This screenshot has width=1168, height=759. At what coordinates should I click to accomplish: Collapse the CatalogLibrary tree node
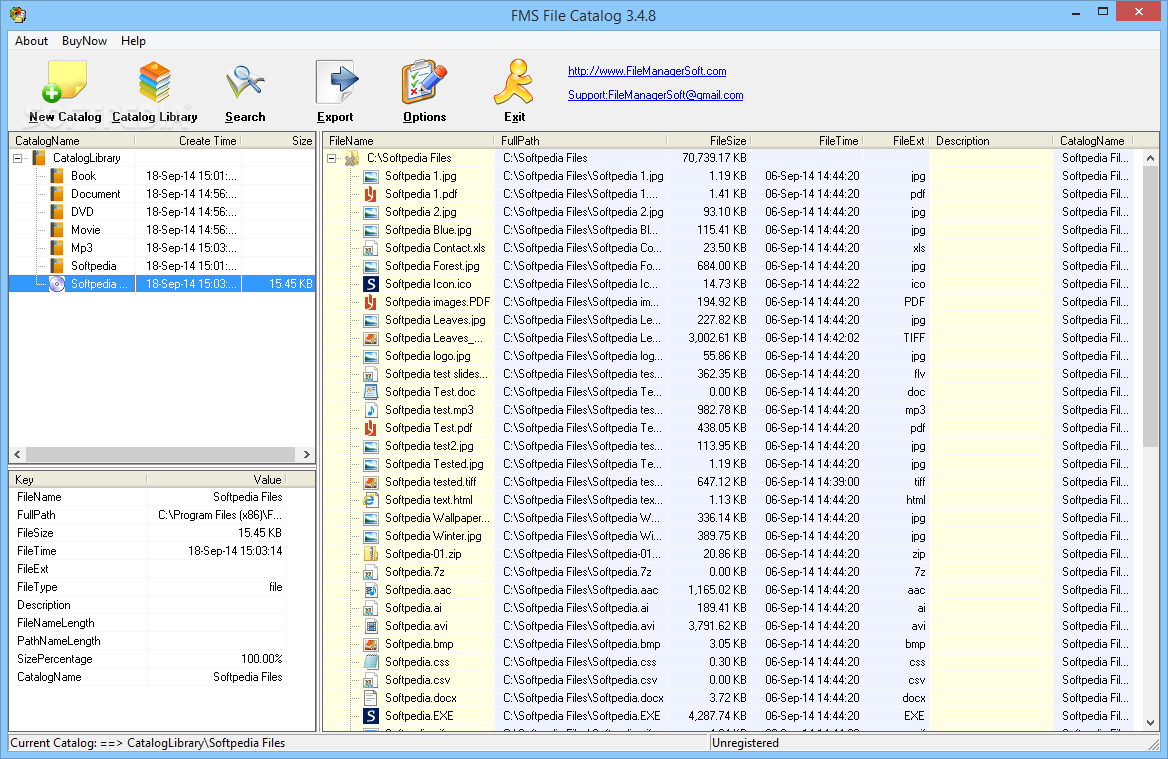click(x=17, y=157)
